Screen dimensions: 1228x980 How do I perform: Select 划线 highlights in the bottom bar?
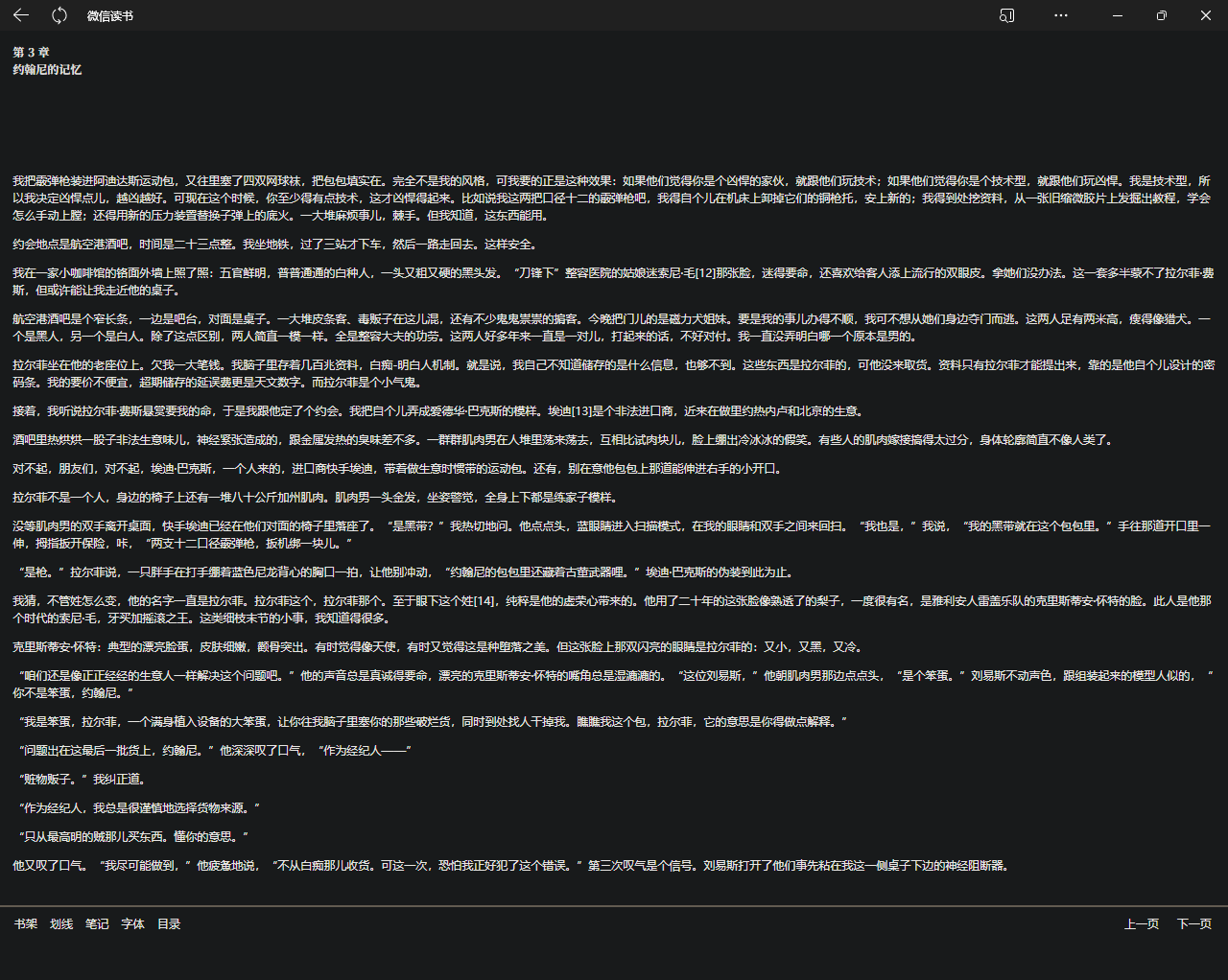point(61,924)
